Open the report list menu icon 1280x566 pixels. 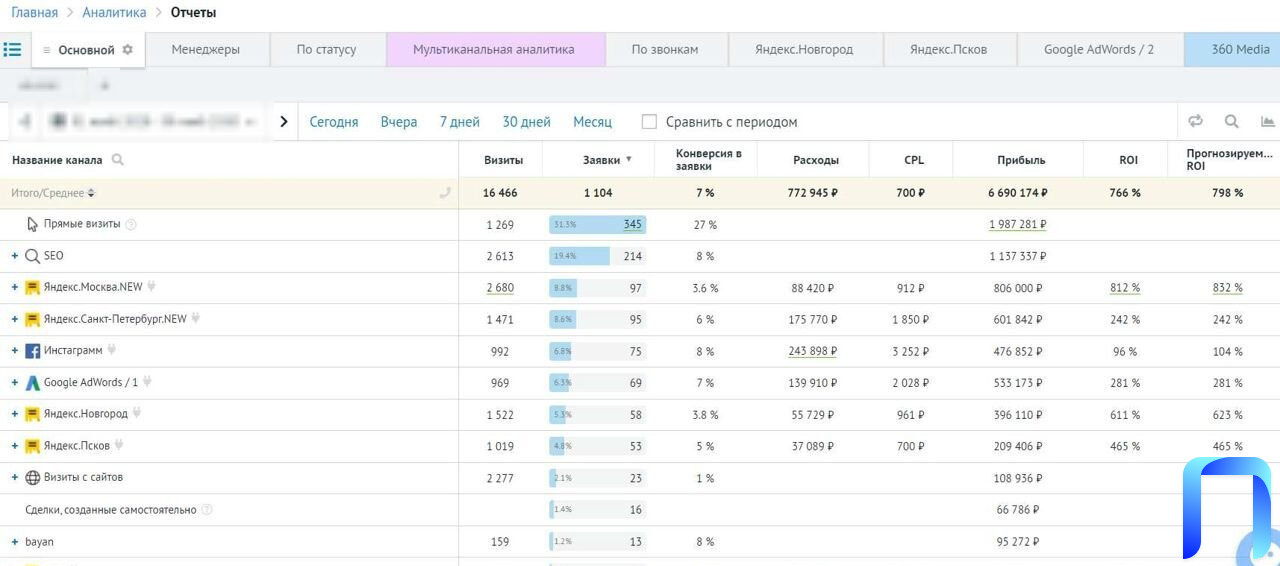12,49
